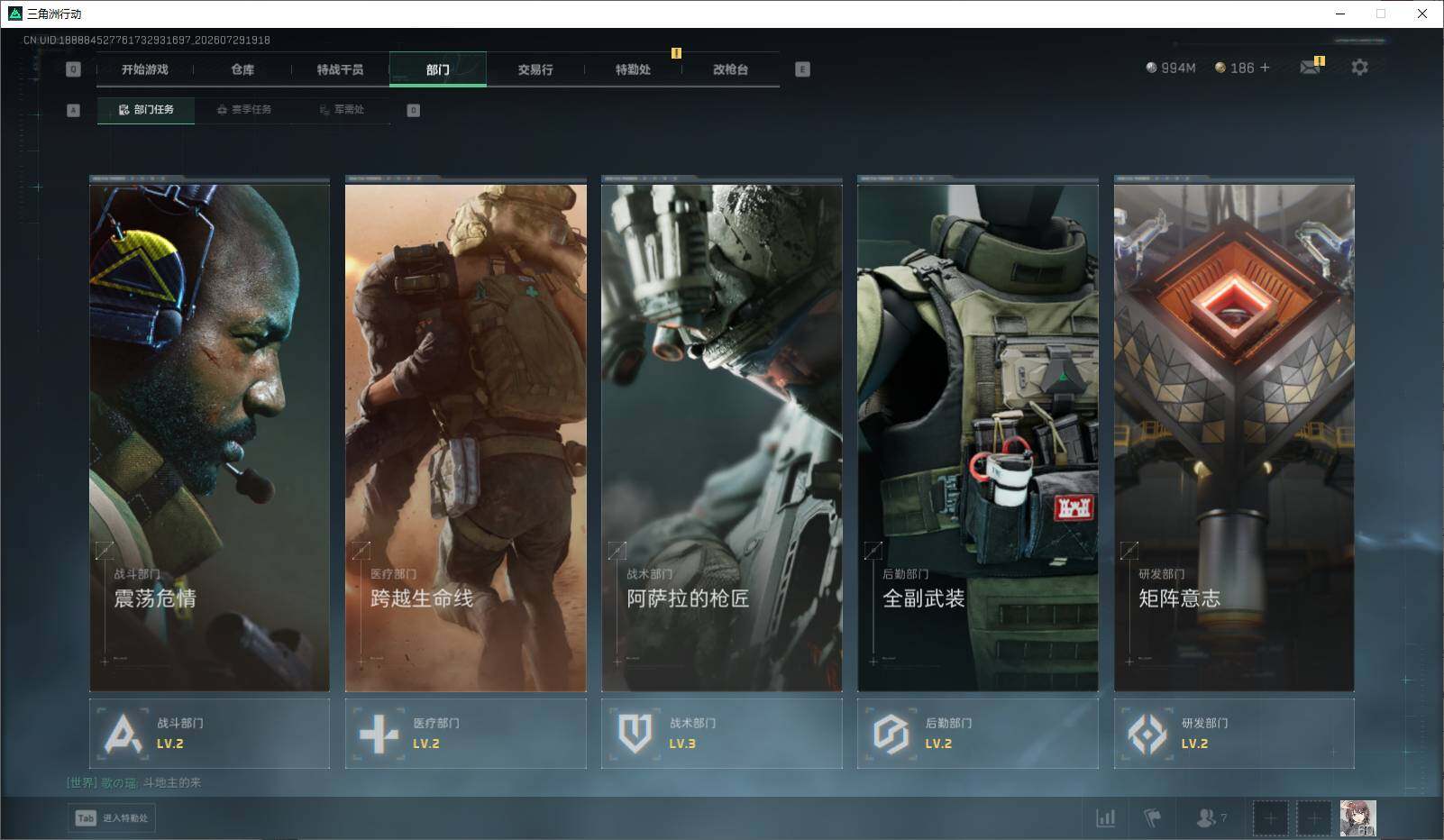The image size is (1444, 840).
Task: Click the 震荡危情 card corner arrow icon
Action: [x=105, y=550]
